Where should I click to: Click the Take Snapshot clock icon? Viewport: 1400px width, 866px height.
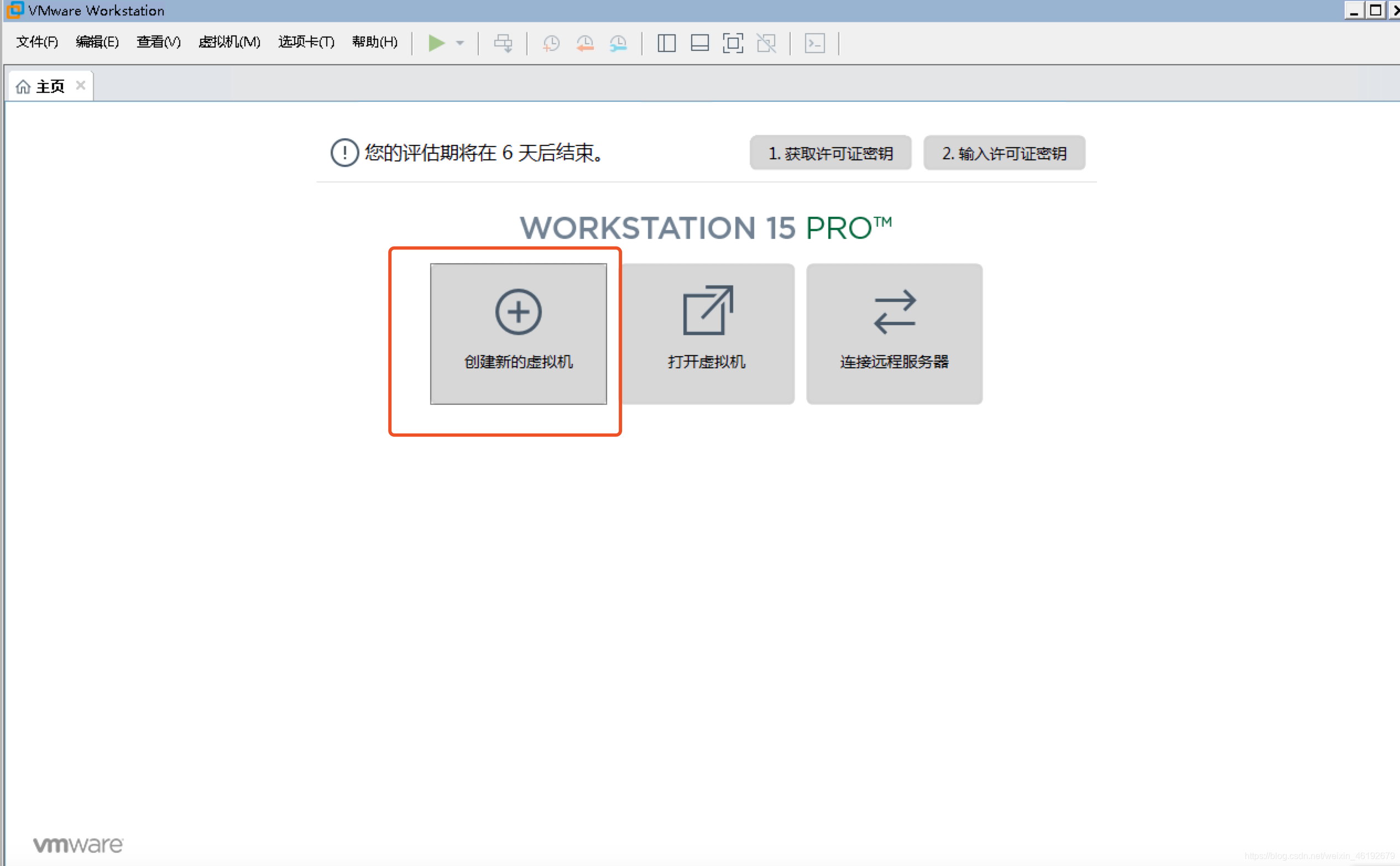pyautogui.click(x=551, y=43)
